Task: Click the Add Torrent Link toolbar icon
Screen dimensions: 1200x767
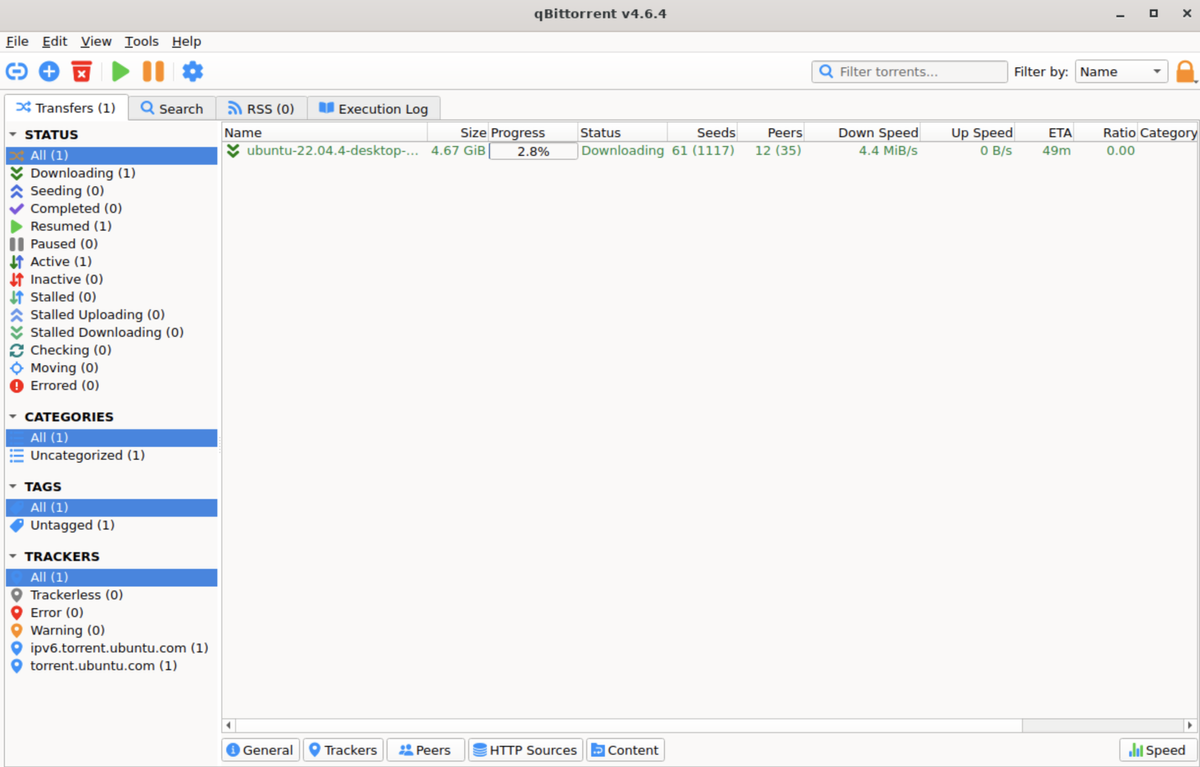Action: point(17,71)
